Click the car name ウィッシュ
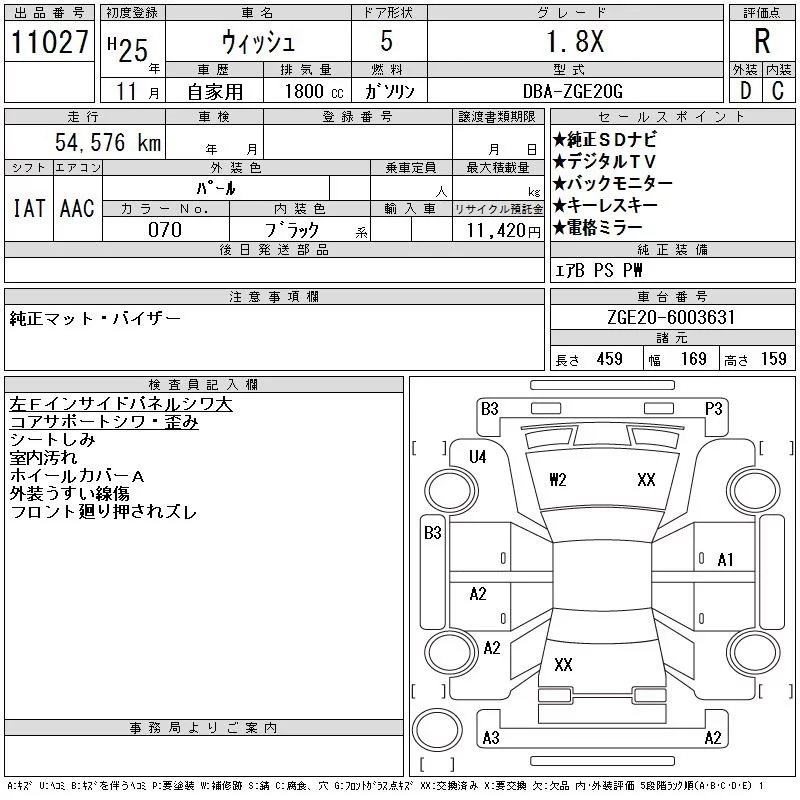Image resolution: width=800 pixels, height=800 pixels. pos(258,42)
